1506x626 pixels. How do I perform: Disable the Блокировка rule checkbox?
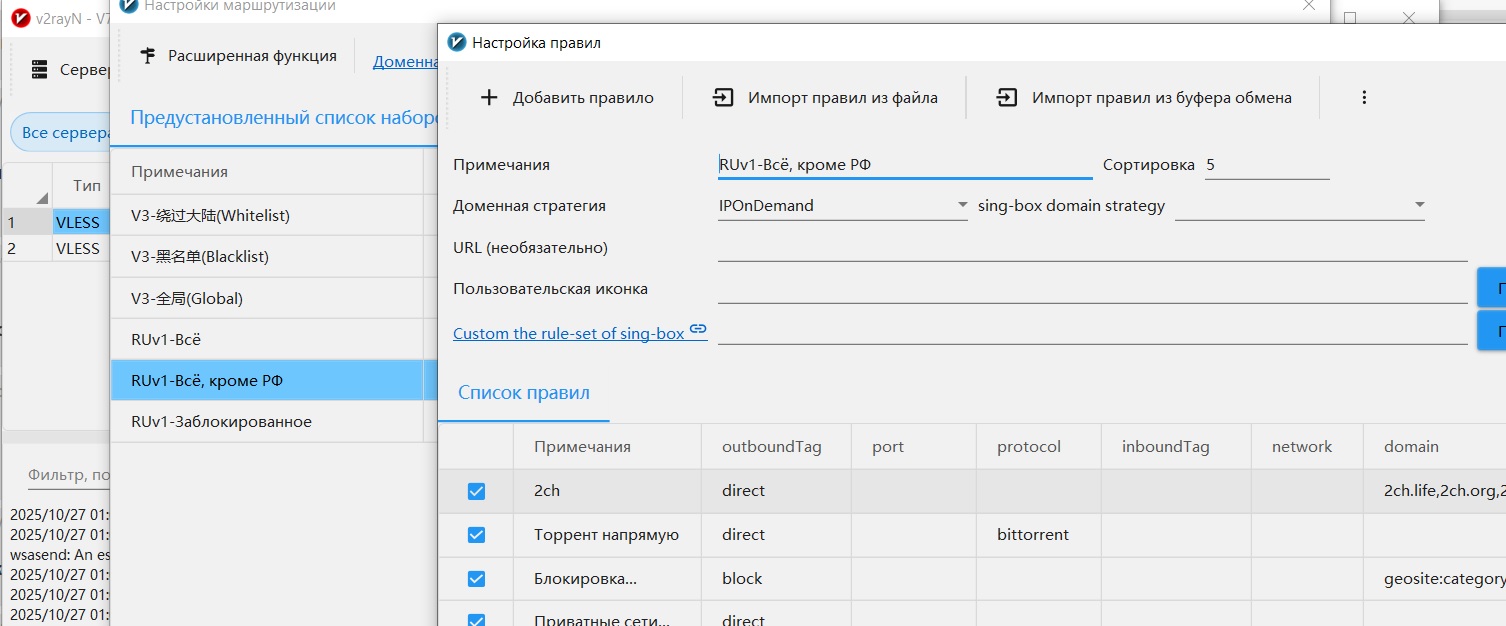coord(476,579)
